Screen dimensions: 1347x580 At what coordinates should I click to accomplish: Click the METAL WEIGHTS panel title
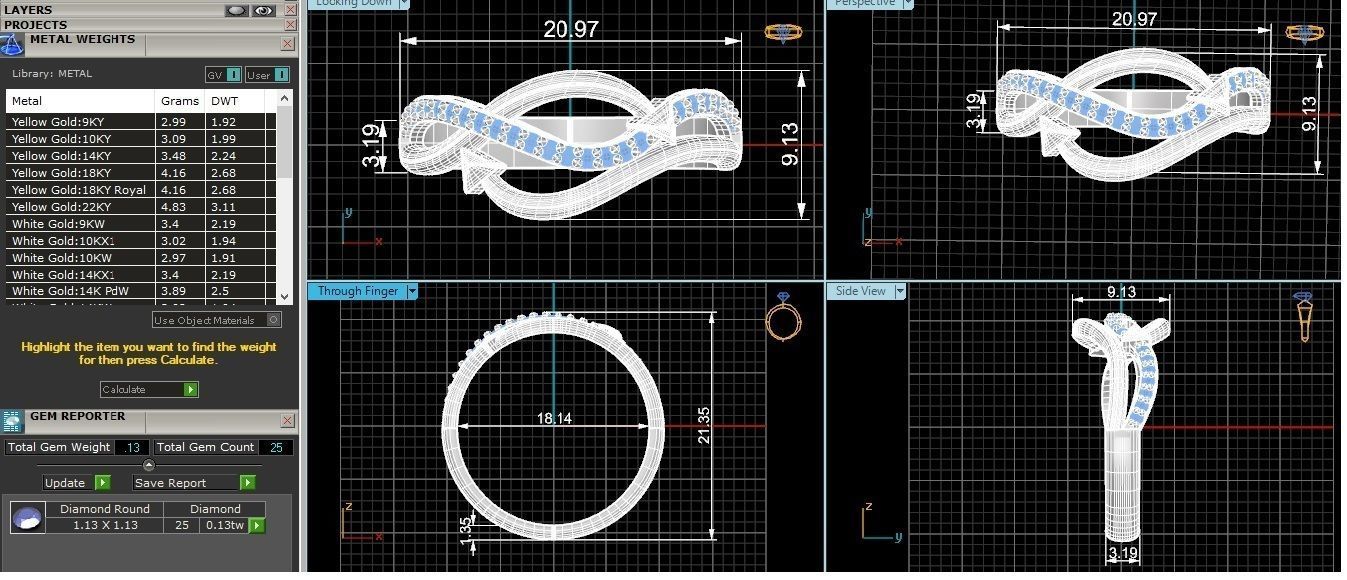click(82, 39)
